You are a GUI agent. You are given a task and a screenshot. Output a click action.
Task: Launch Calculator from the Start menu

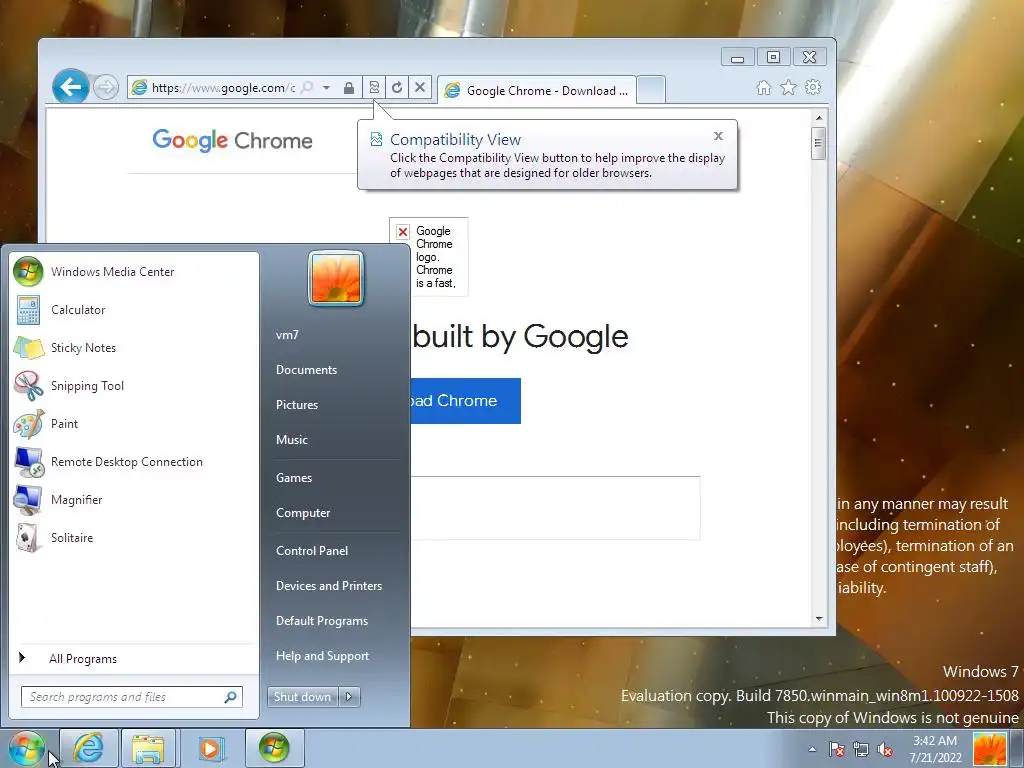pyautogui.click(x=134, y=310)
